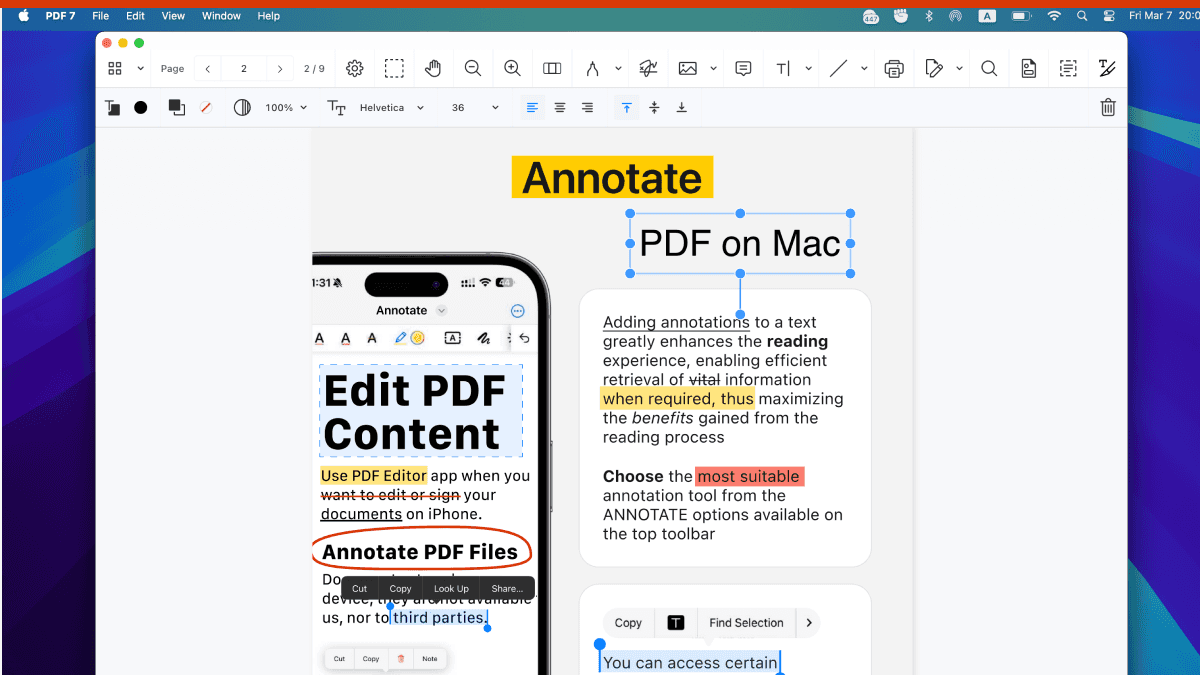Click the zoom out magnifier

[x=473, y=68]
